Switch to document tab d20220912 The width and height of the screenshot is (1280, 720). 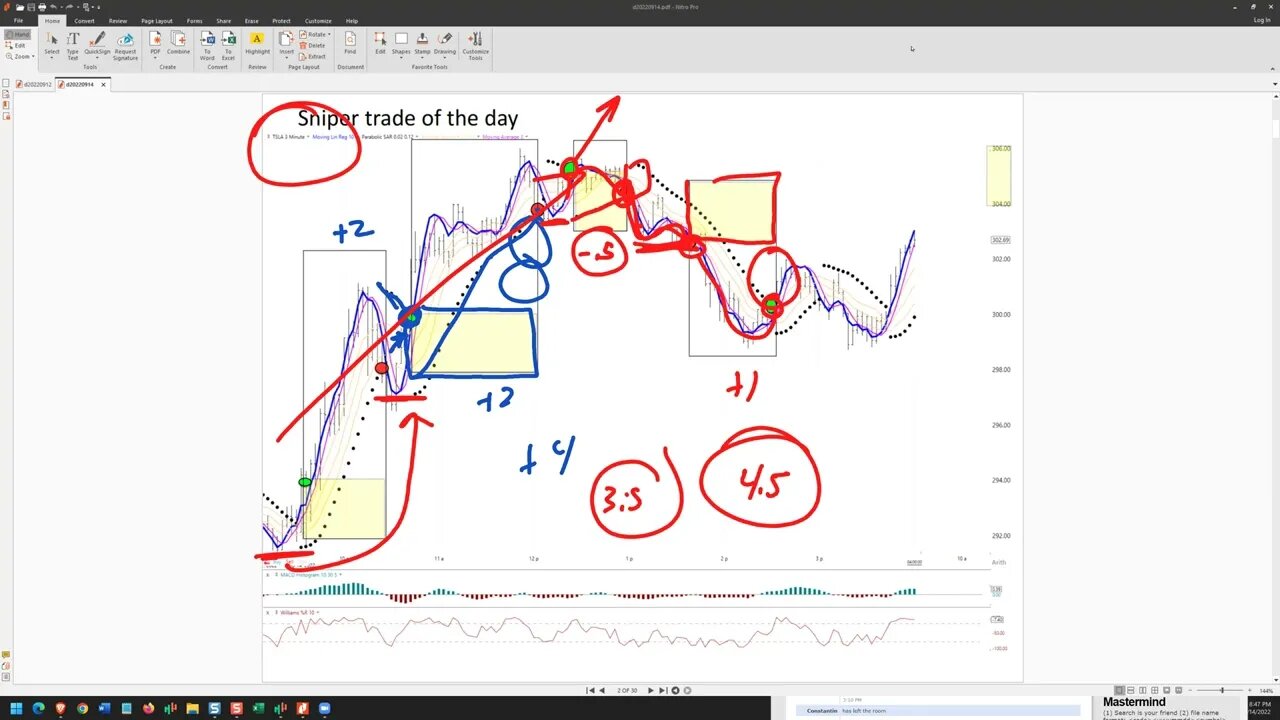coord(34,84)
